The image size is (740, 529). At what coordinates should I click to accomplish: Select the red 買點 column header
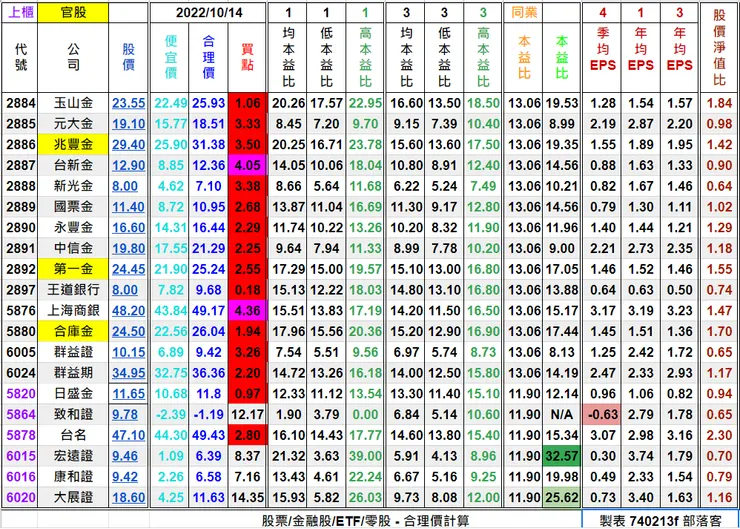click(247, 57)
